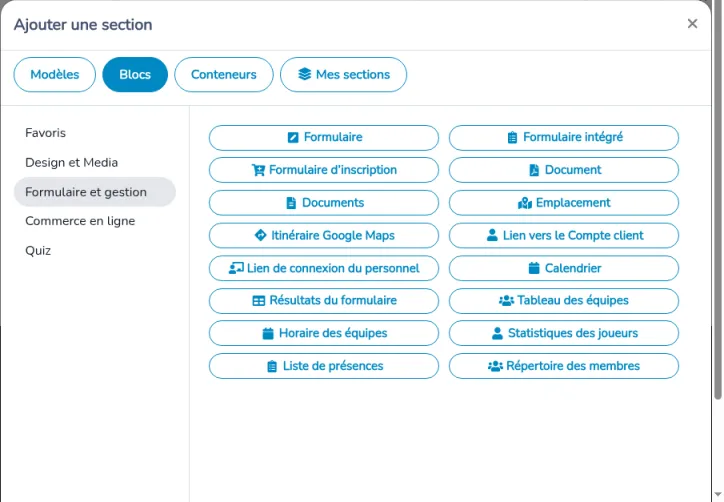This screenshot has height=502, width=724.
Task: Add the Liste de présences block
Action: pos(324,366)
